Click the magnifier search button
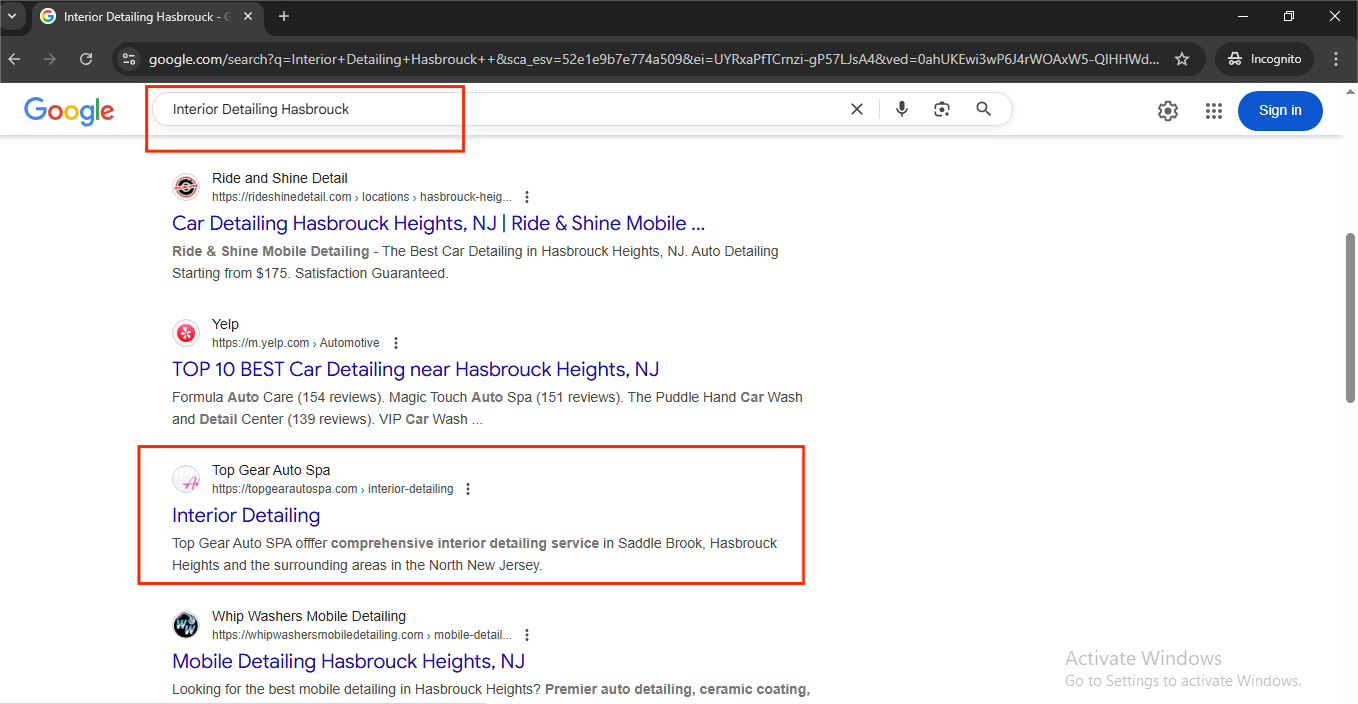This screenshot has height=704, width=1358. click(x=984, y=109)
